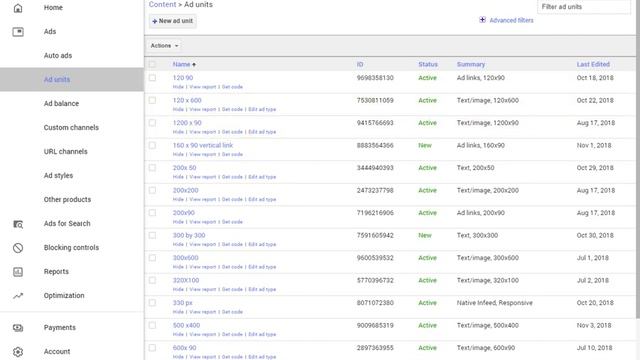Check the box for 1200 x 90 unit
Screen dimensions: 640x360
pos(152,122)
